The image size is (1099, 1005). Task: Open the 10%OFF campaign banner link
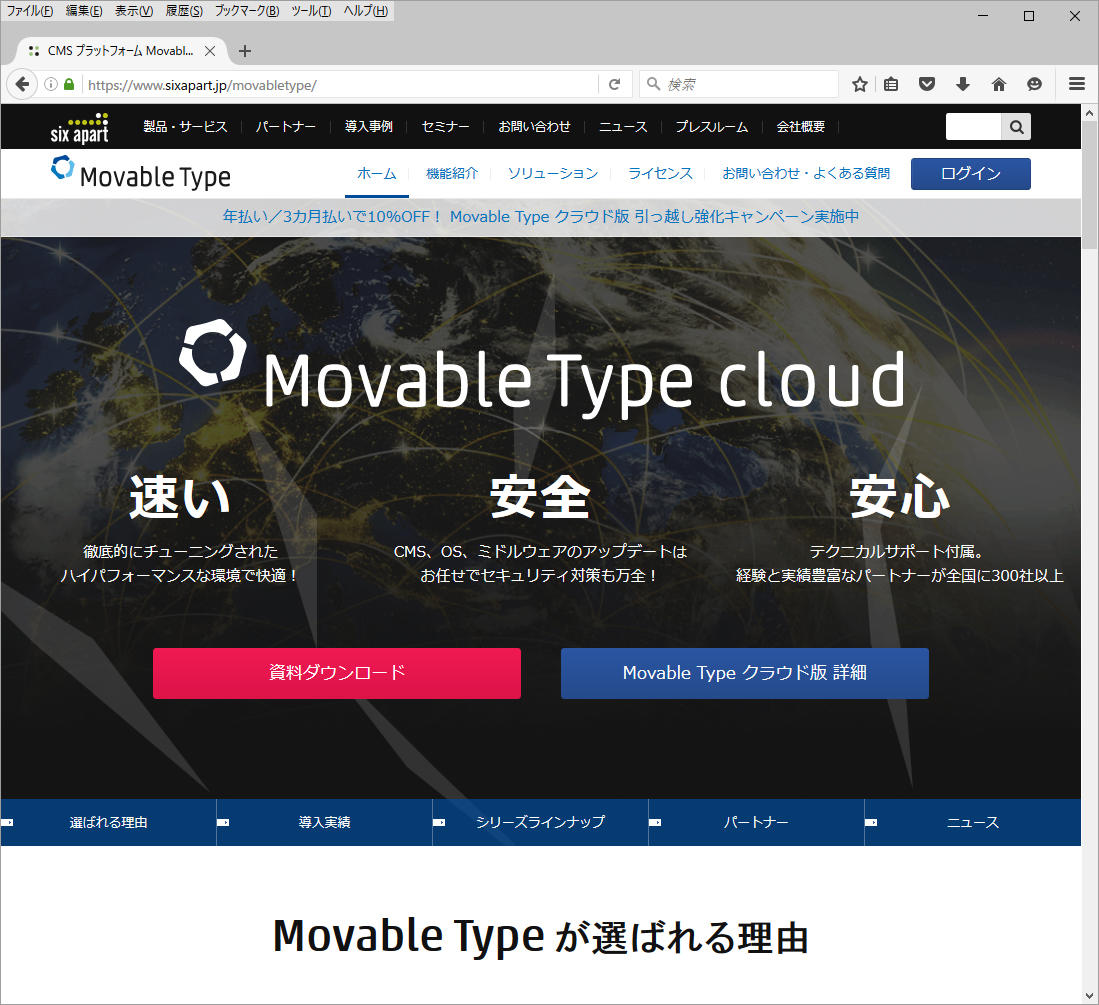tap(540, 217)
